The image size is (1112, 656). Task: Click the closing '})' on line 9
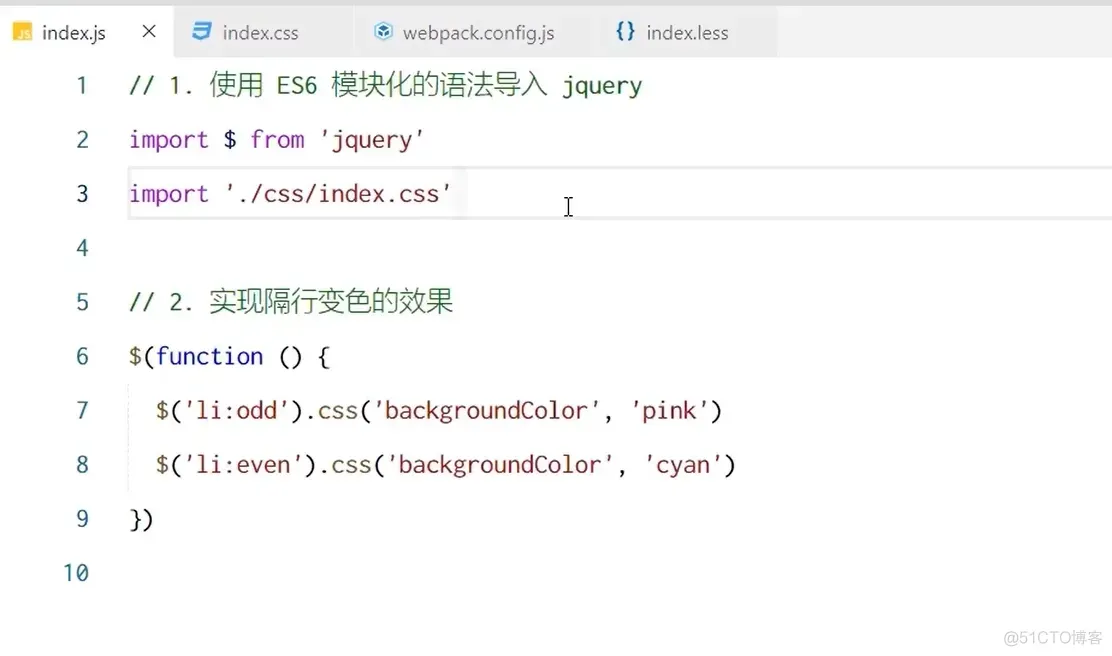click(141, 519)
